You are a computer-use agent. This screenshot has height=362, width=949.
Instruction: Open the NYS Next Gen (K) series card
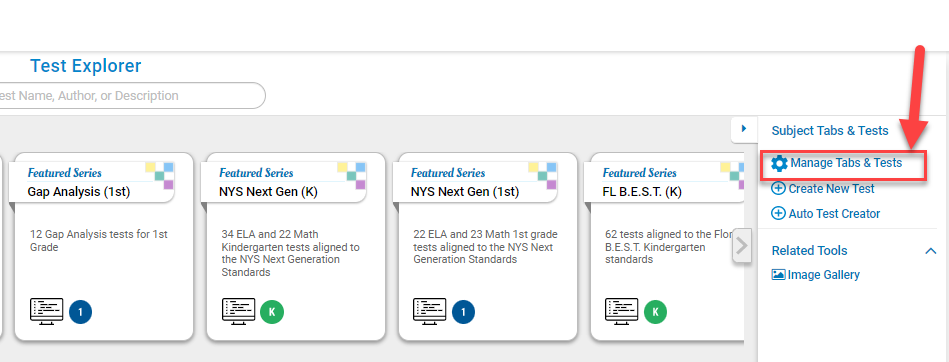[295, 247]
